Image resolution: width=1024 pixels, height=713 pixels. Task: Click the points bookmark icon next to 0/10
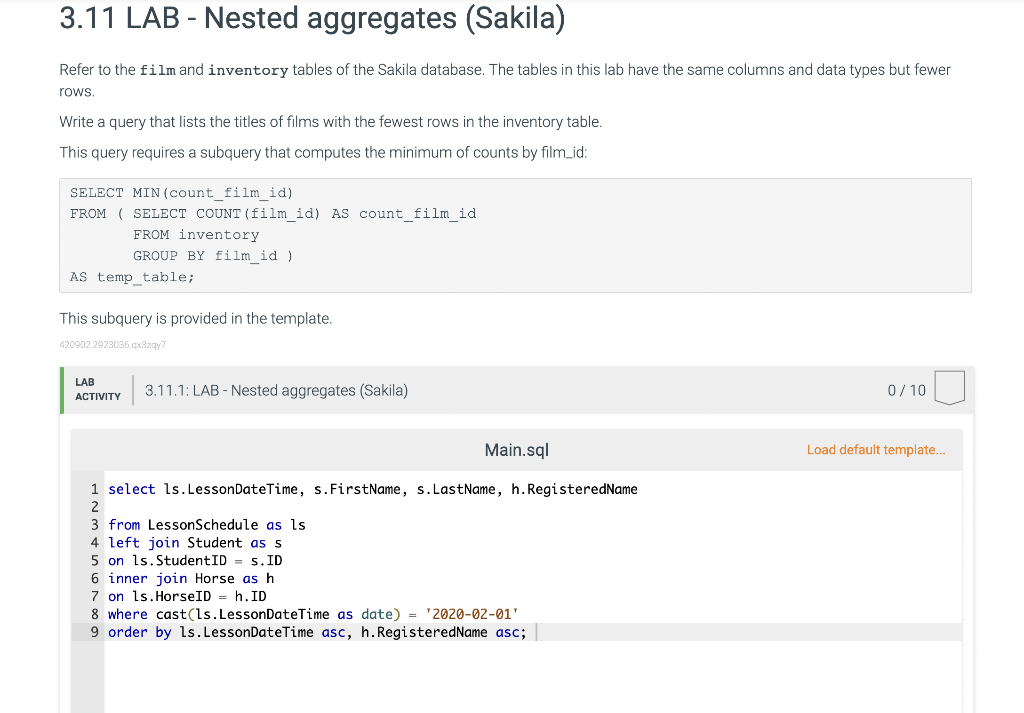(948, 389)
